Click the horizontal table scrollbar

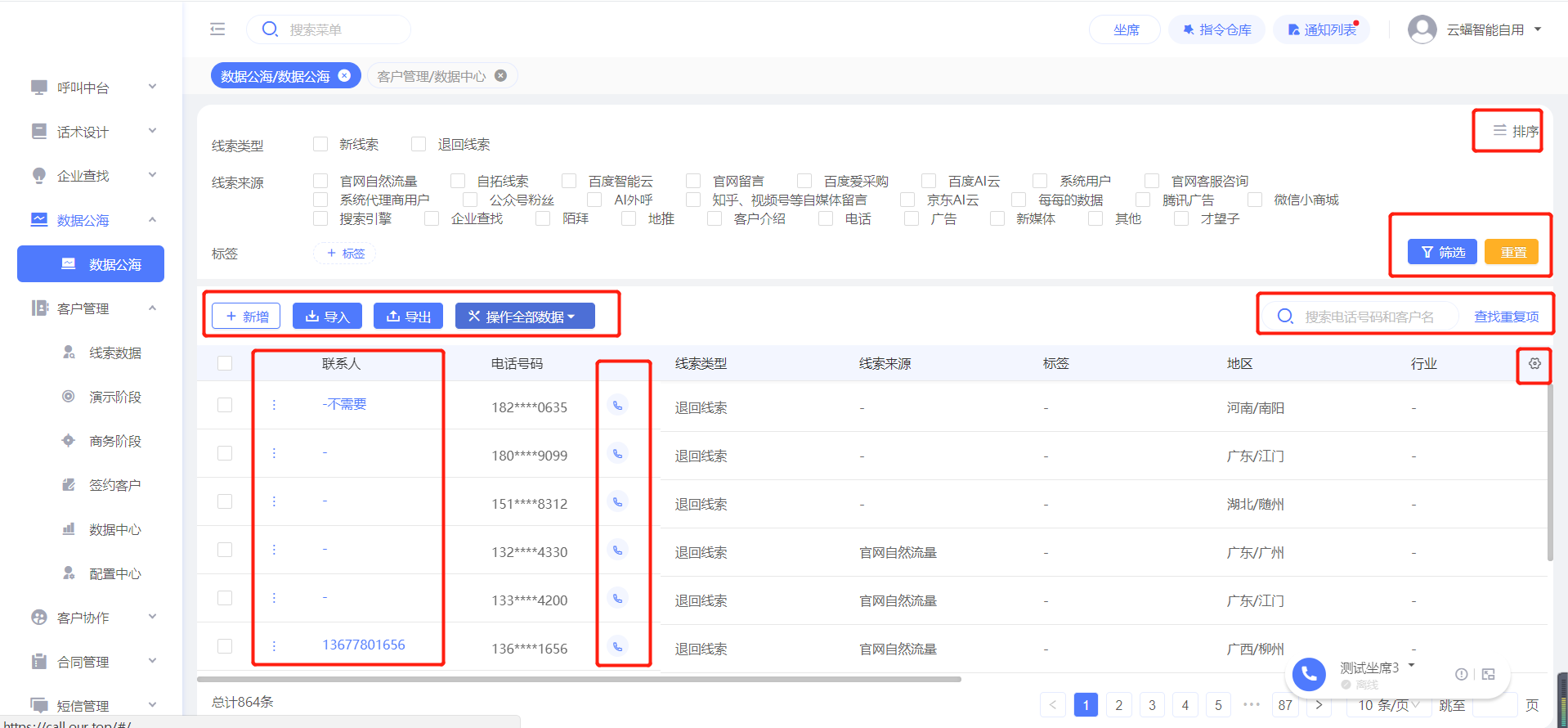click(579, 679)
